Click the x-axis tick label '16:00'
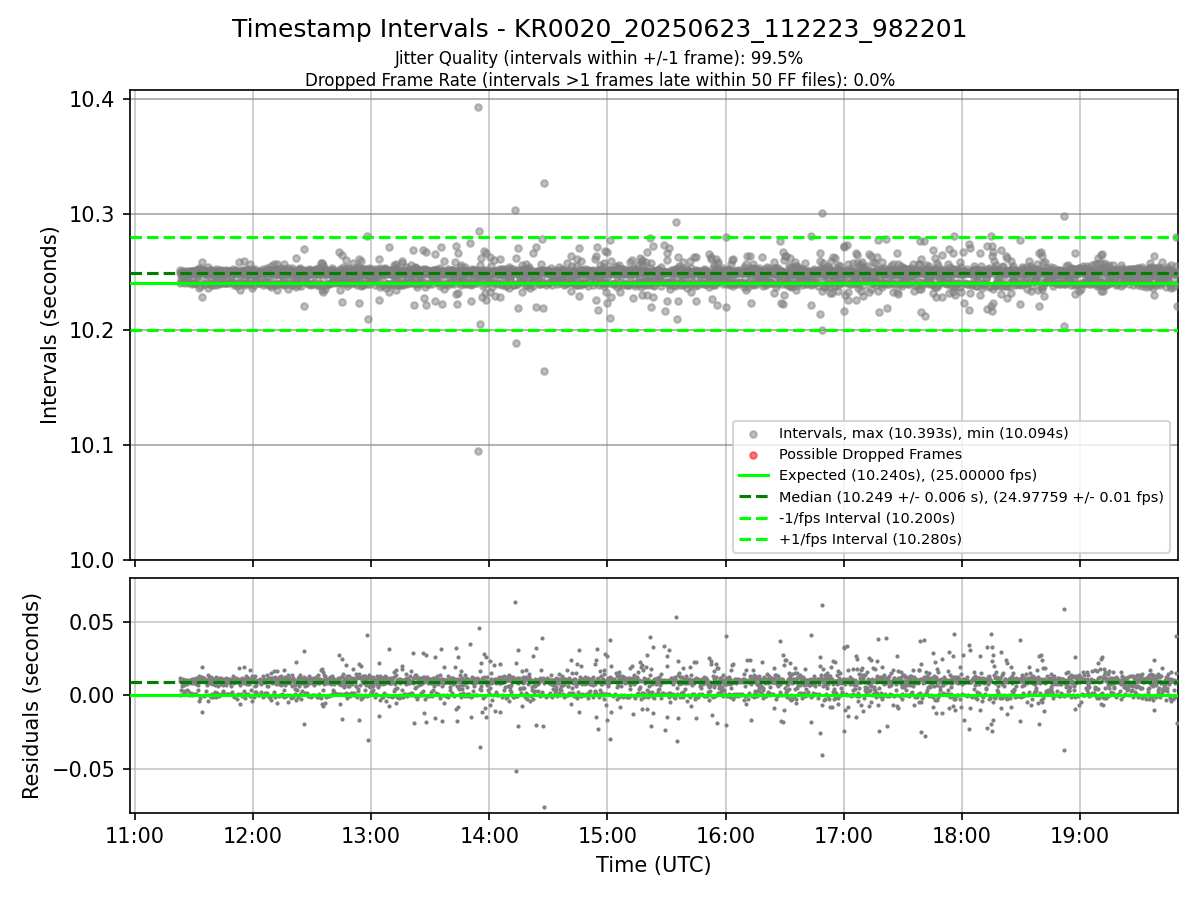The width and height of the screenshot is (1200, 900). [726, 833]
